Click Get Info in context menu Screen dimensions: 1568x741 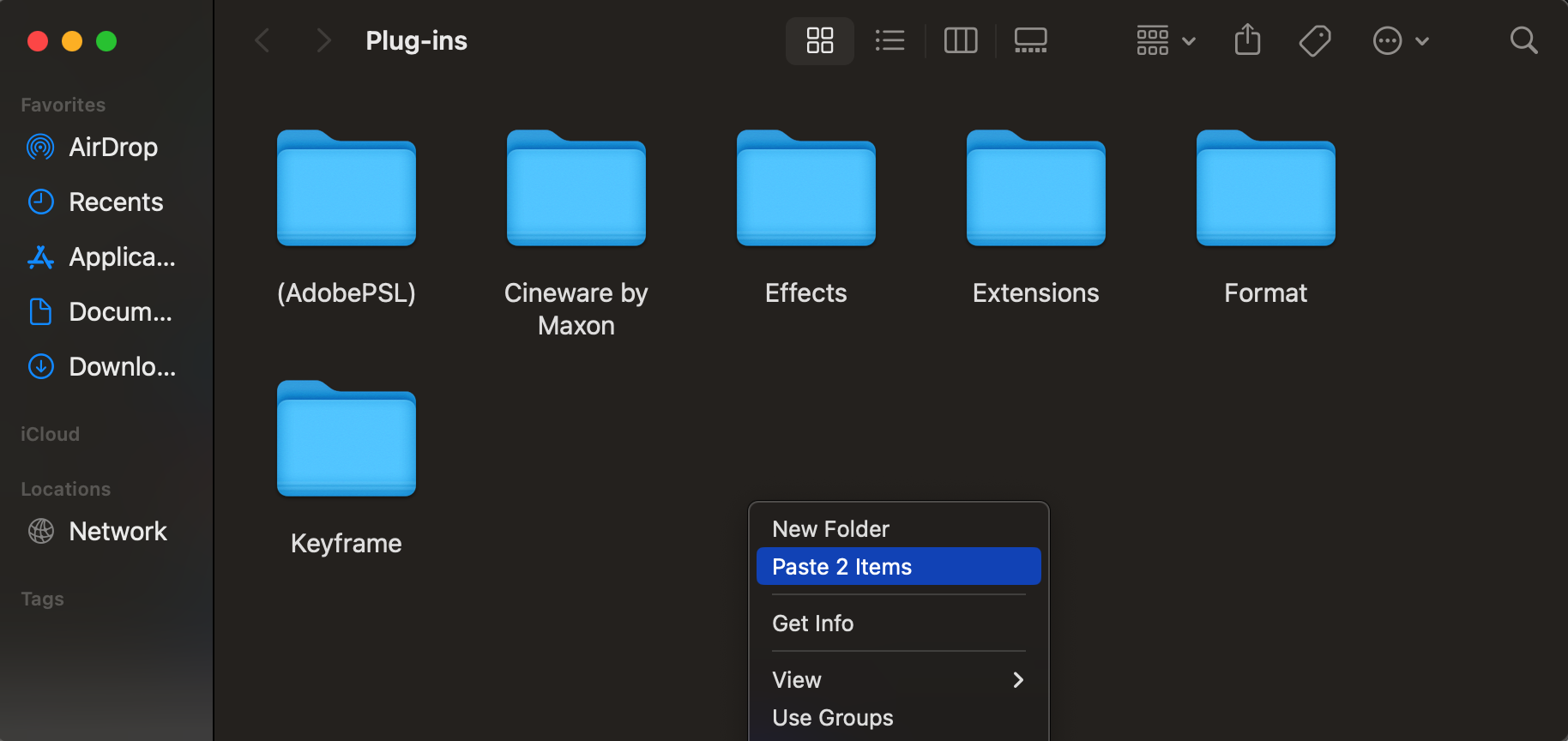[x=812, y=624]
